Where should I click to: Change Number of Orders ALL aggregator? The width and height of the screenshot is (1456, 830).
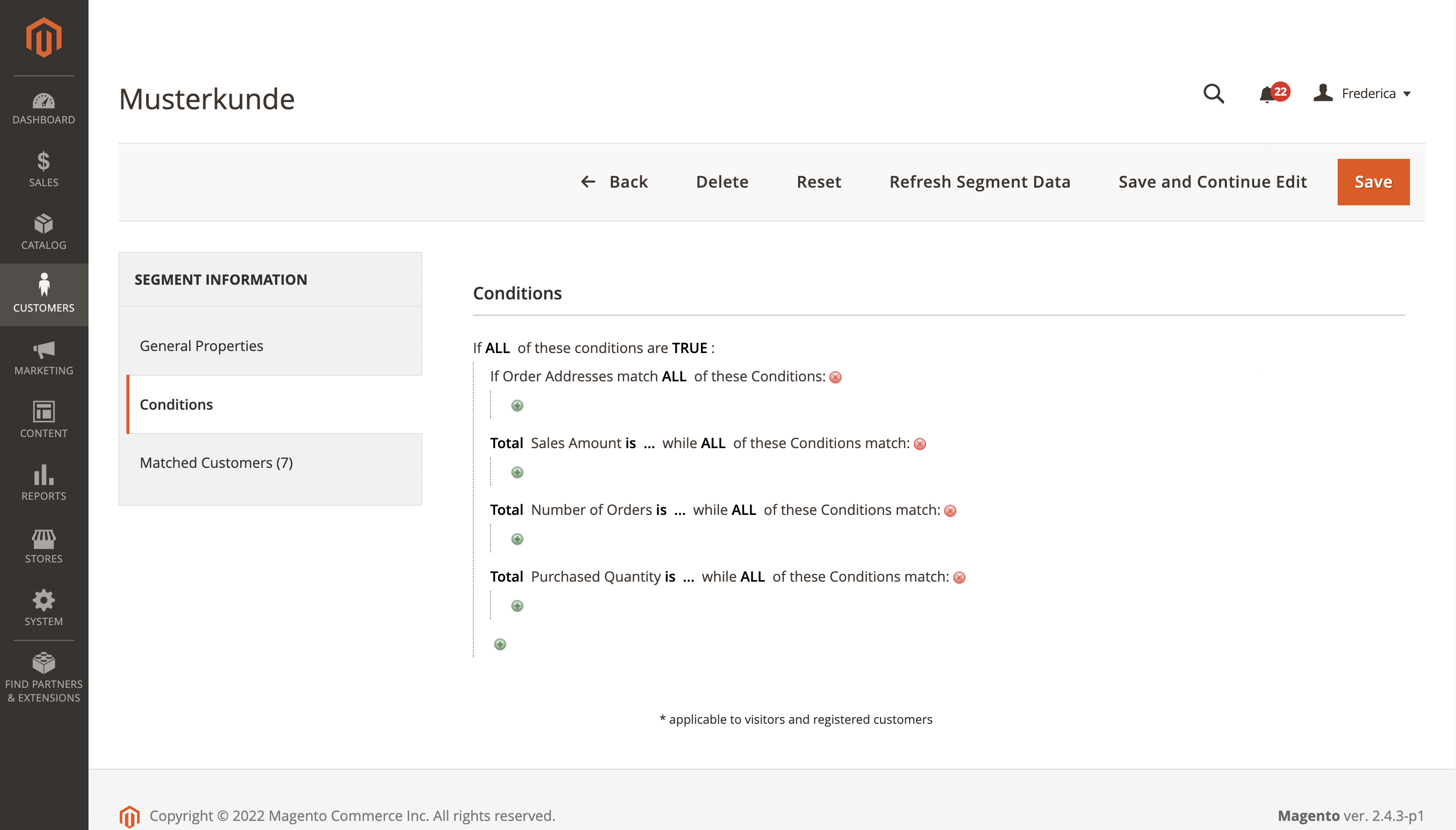[x=743, y=510]
